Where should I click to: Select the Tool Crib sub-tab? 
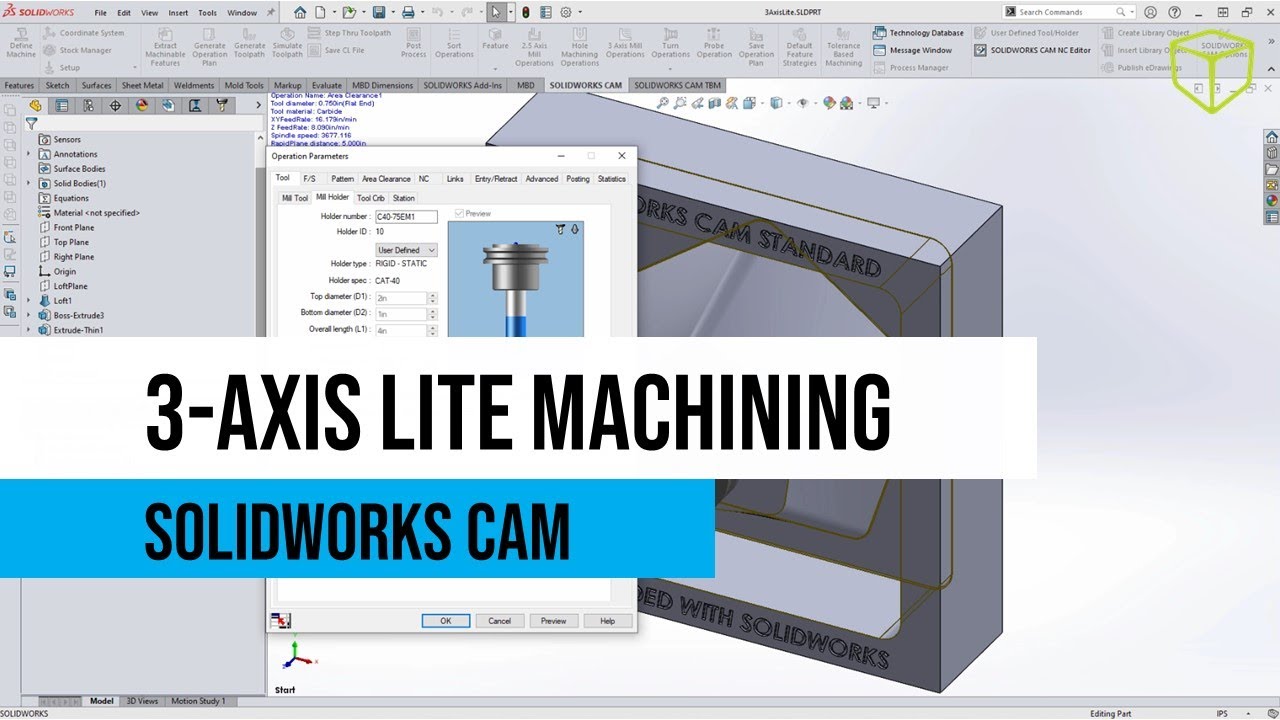coord(371,198)
